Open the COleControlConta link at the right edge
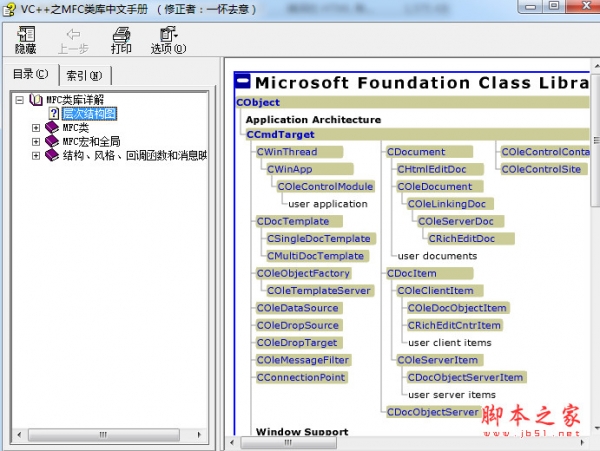 (x=545, y=152)
